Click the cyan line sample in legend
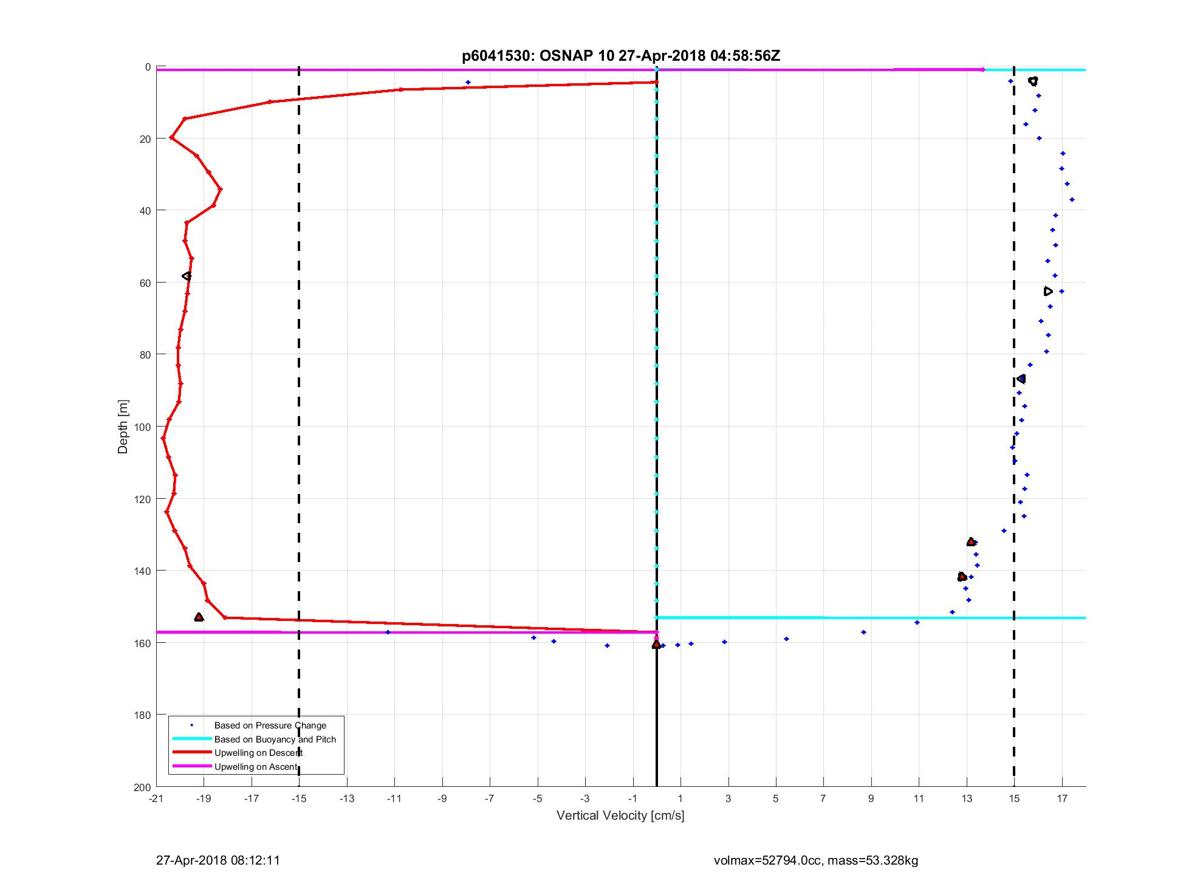Viewport: 1200px width, 885px height. pyautogui.click(x=191, y=739)
